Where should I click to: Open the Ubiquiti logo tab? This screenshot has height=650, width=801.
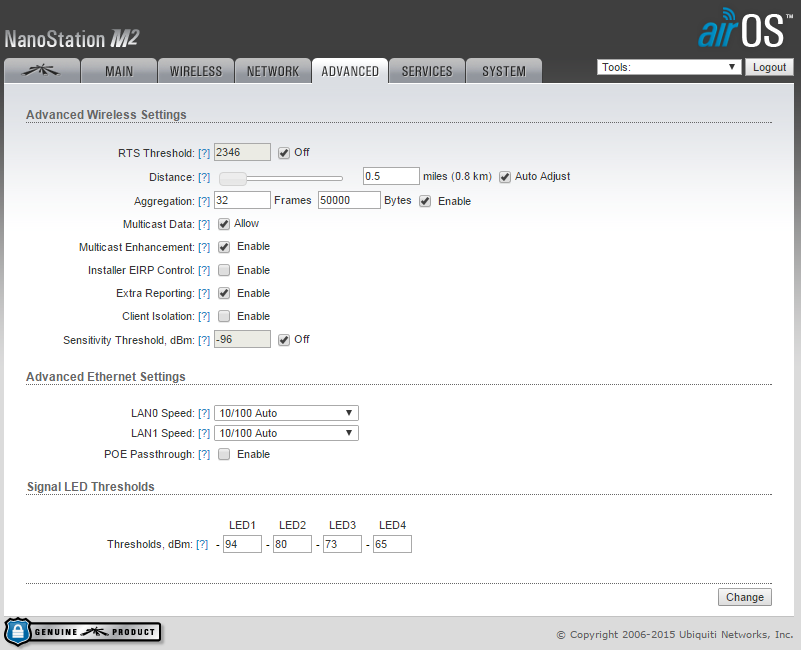point(42,71)
